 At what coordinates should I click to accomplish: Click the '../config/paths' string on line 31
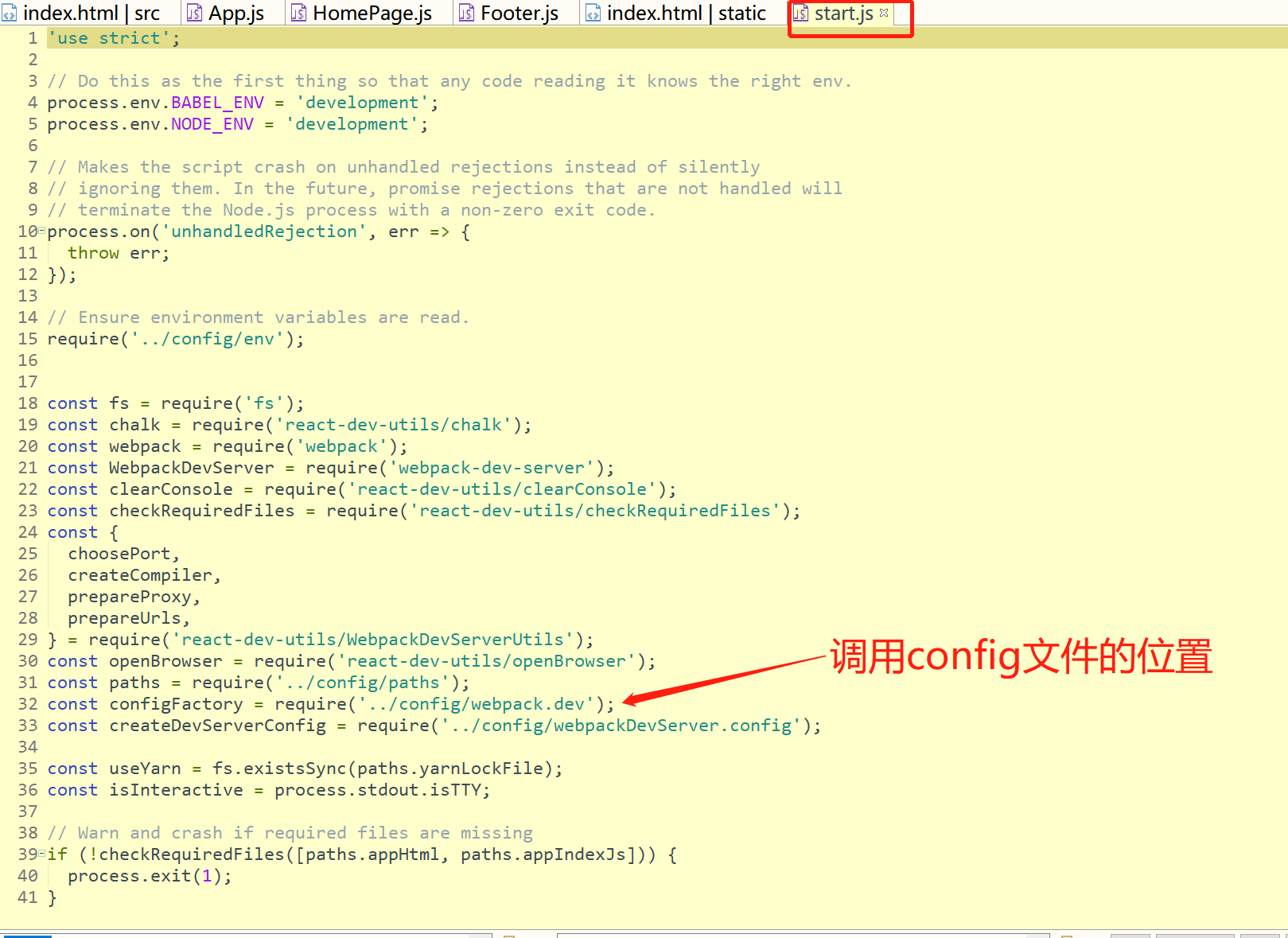(363, 682)
